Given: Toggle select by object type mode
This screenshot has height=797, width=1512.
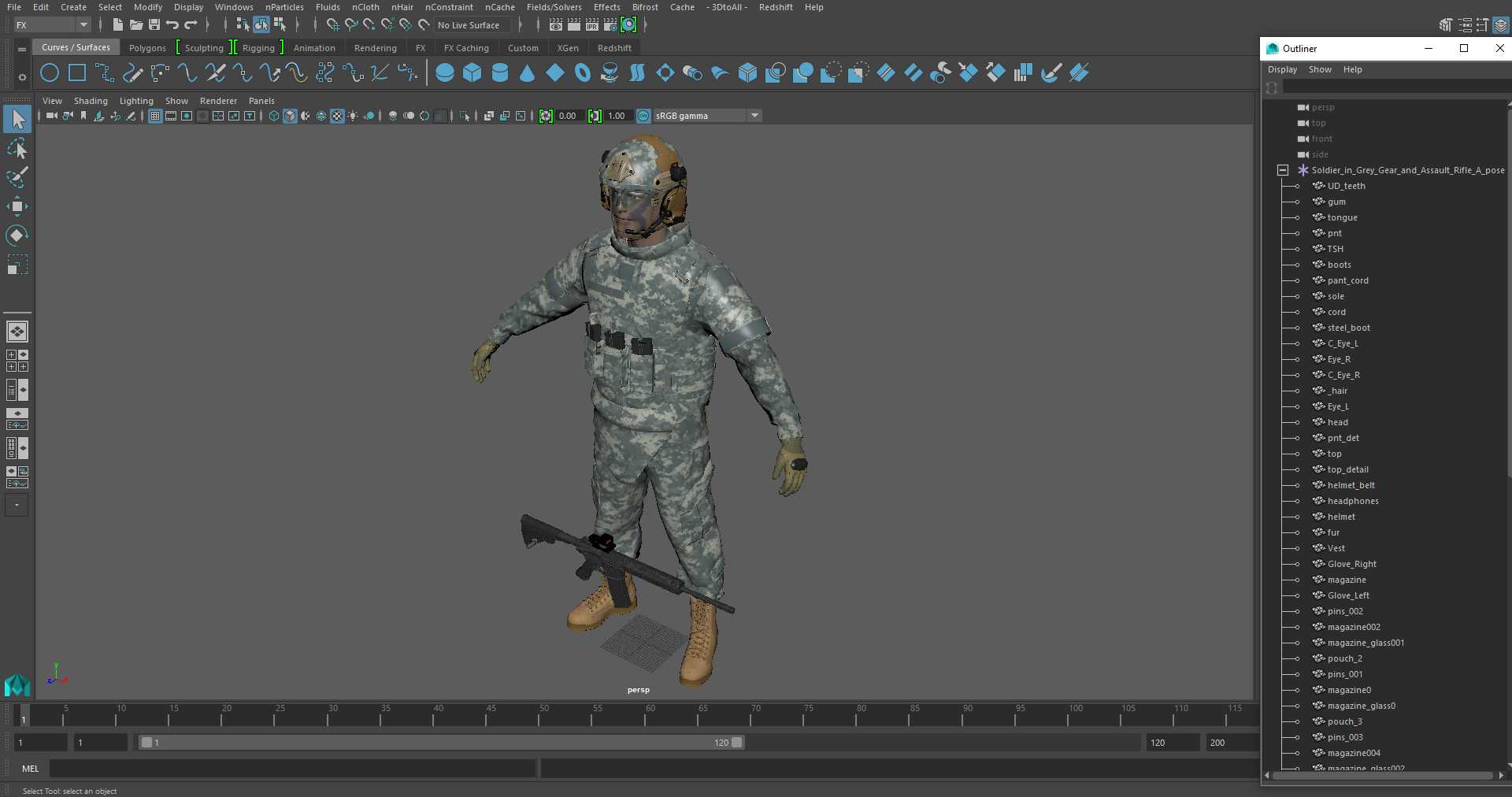Looking at the screenshot, I should (261, 25).
